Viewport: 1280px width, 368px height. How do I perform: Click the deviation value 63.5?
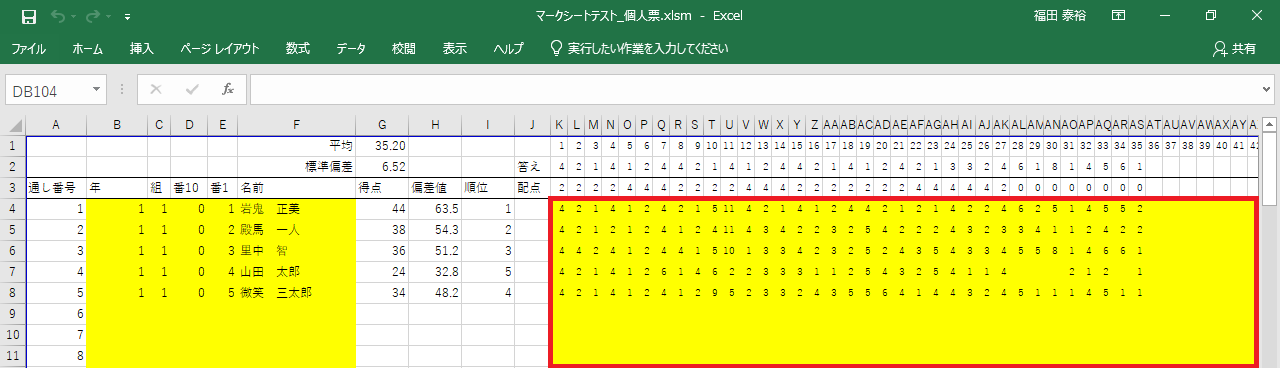click(x=435, y=209)
